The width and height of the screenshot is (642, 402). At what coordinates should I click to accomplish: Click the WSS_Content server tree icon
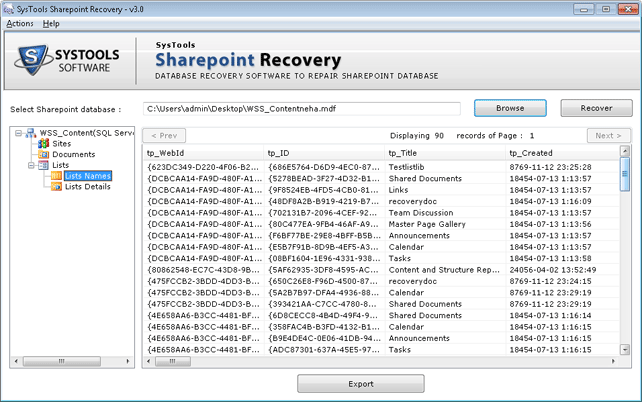31,133
